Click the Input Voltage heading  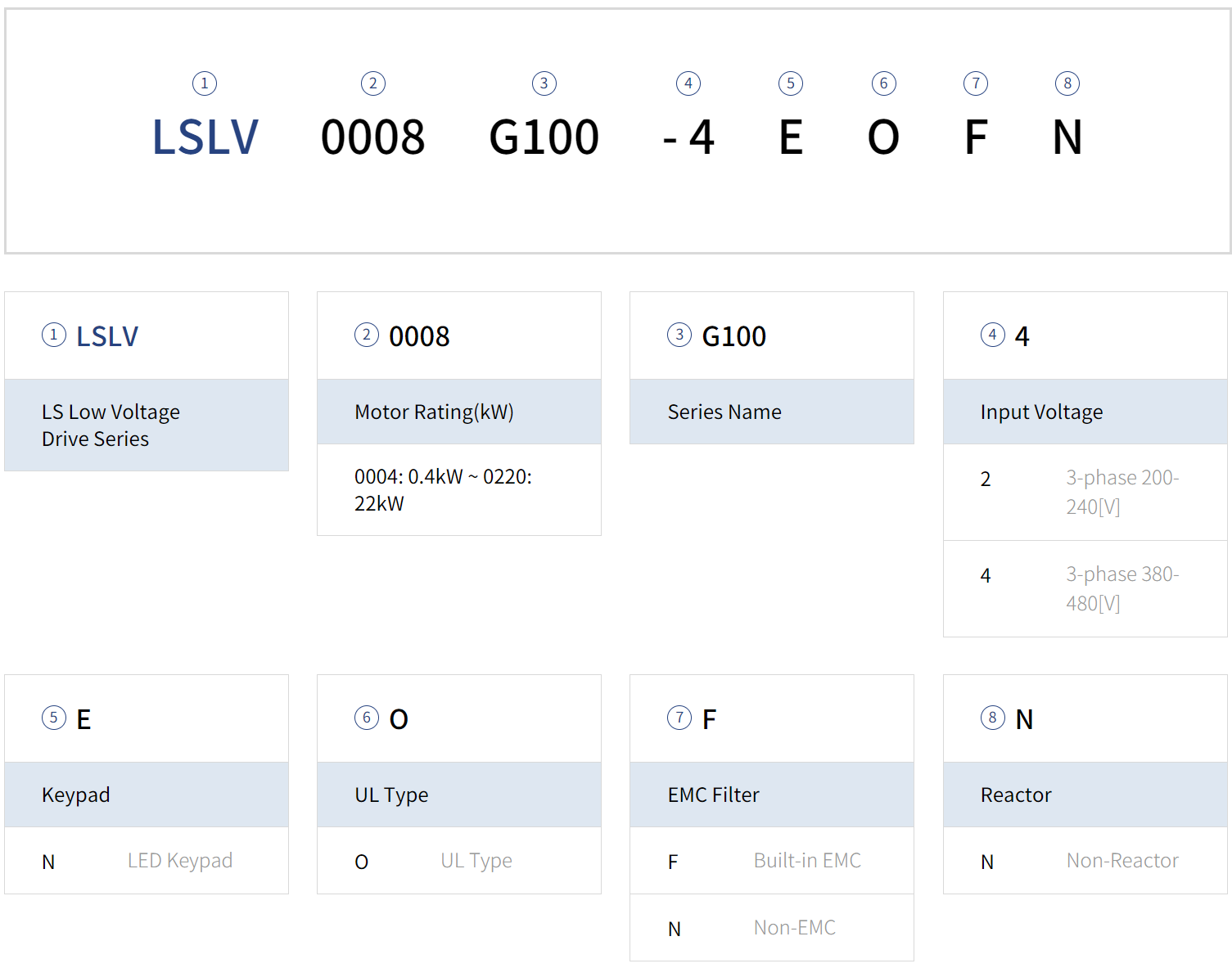click(1041, 412)
